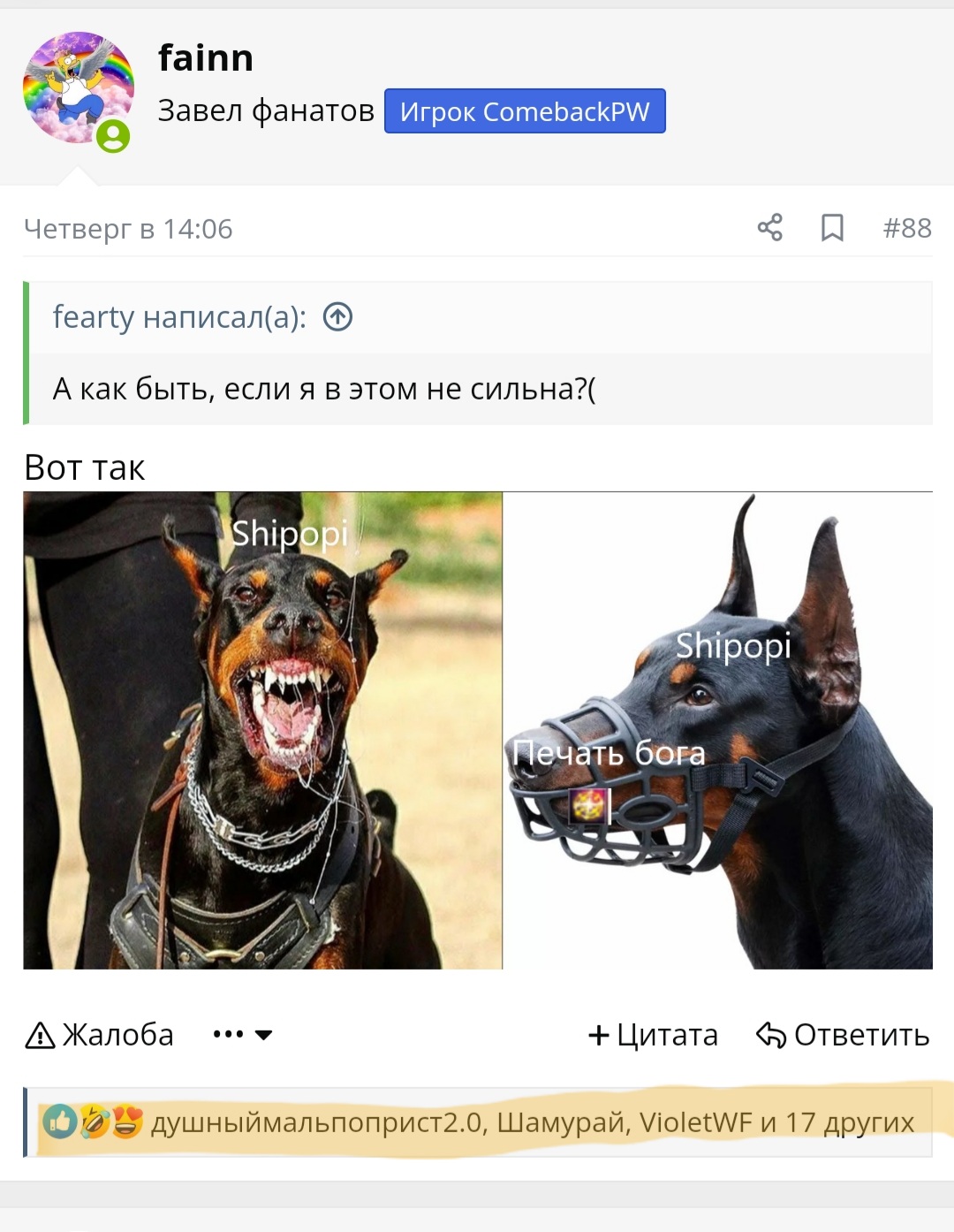
Task: Click the warning triangle complaint icon
Action: point(41,1035)
